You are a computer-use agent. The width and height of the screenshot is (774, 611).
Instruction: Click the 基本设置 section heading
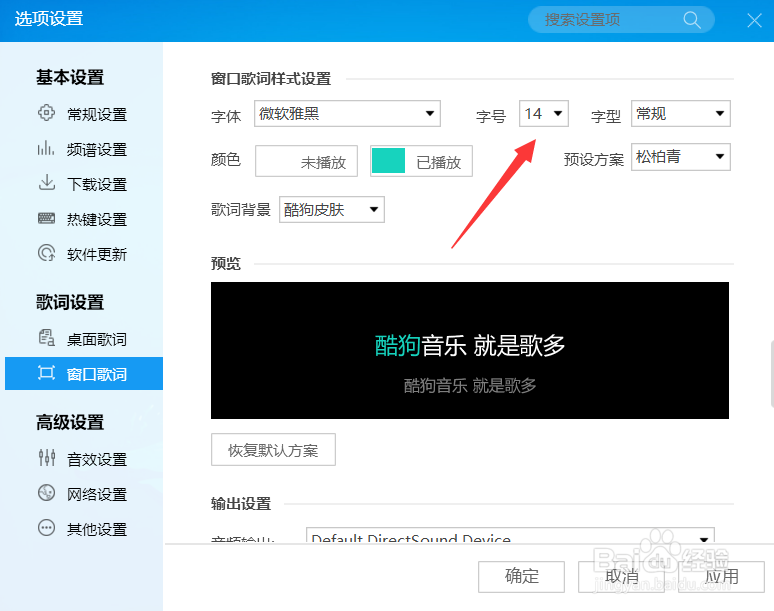(70, 77)
